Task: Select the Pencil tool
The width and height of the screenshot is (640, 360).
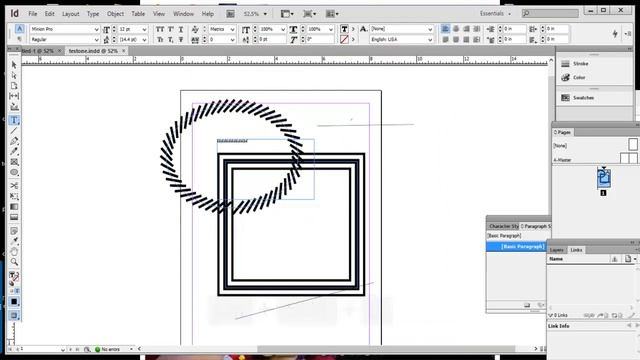Action: coord(14,151)
